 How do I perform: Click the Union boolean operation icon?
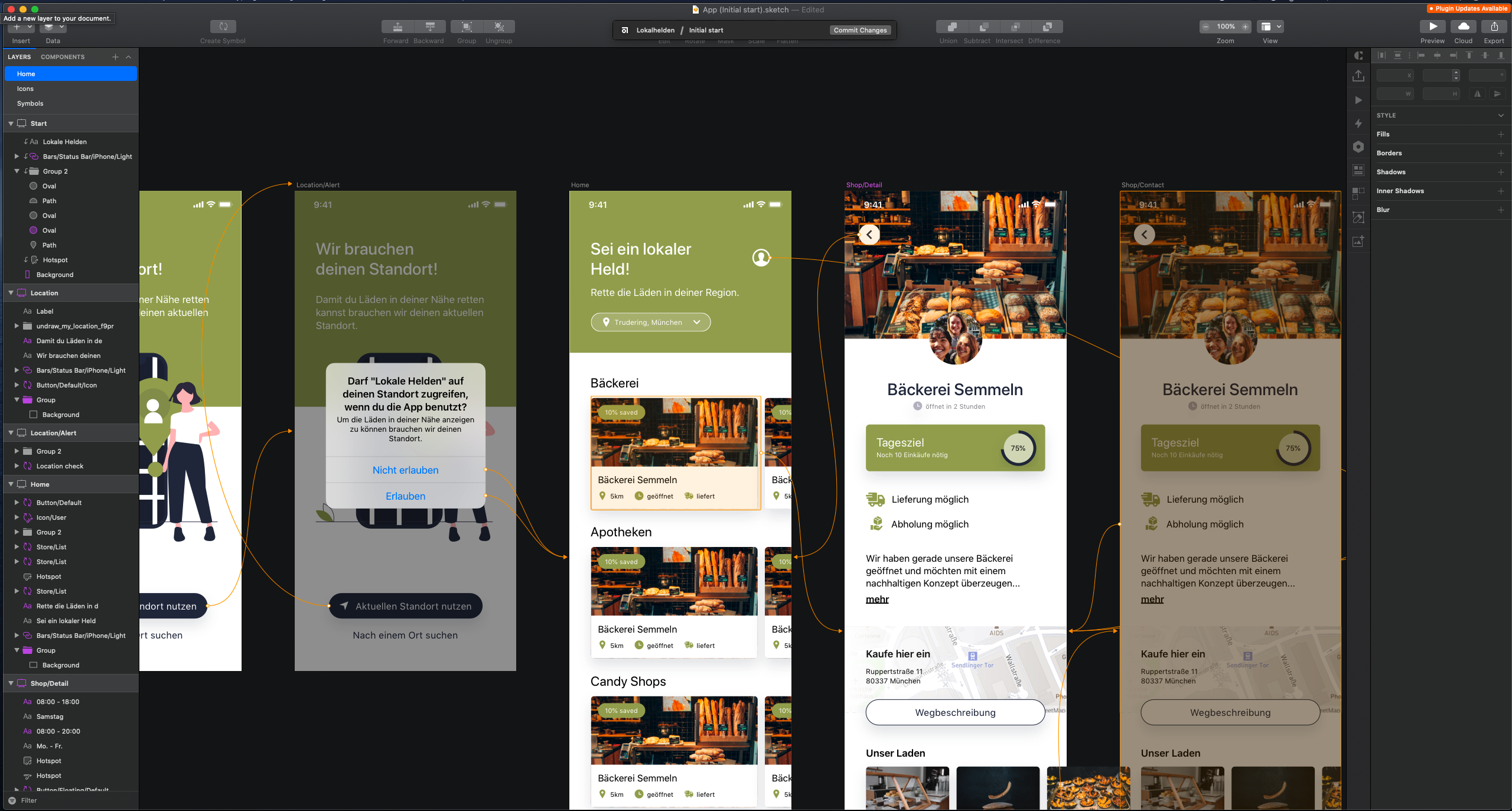951,27
